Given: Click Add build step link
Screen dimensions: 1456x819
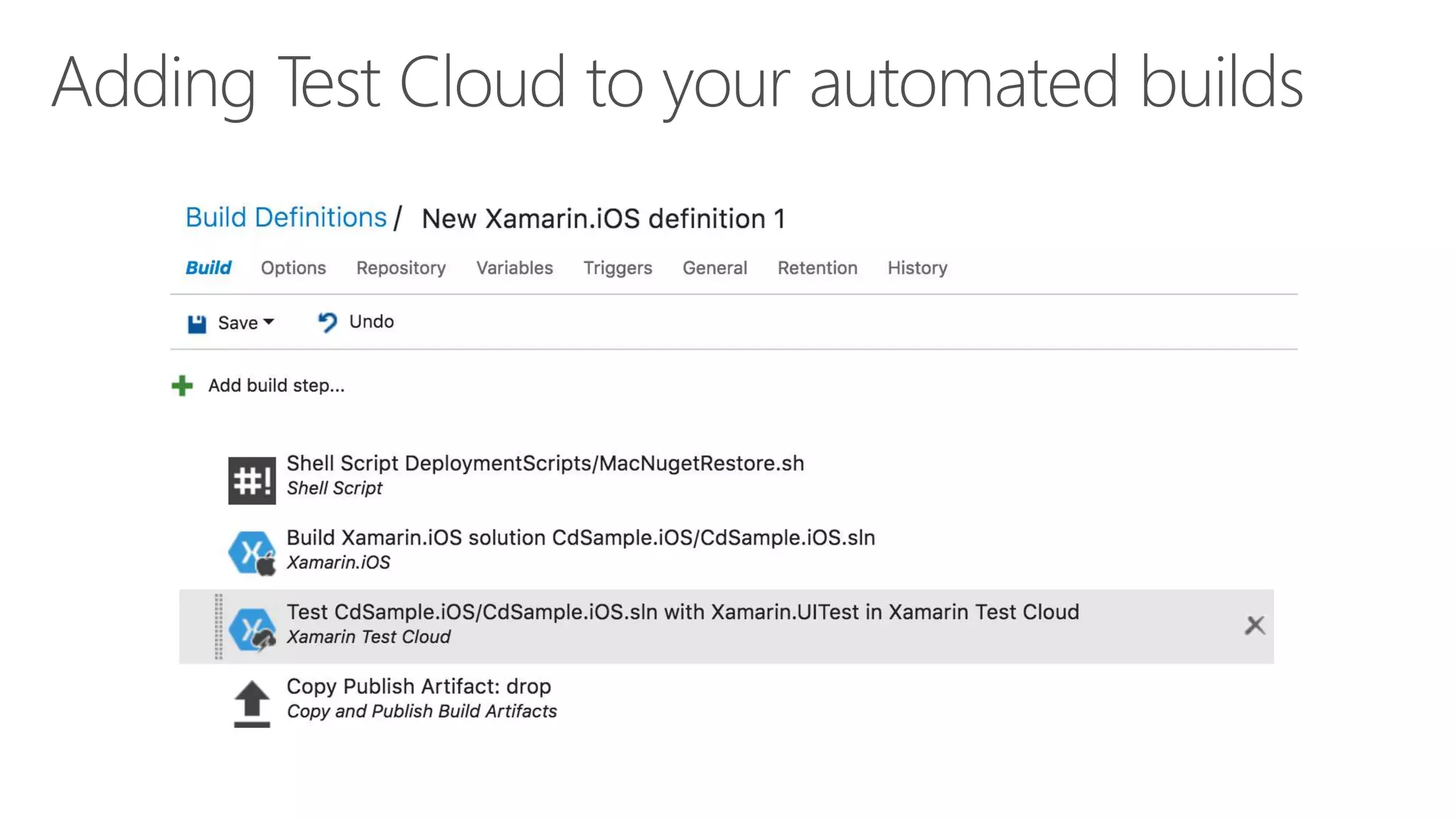Looking at the screenshot, I should click(x=276, y=385).
